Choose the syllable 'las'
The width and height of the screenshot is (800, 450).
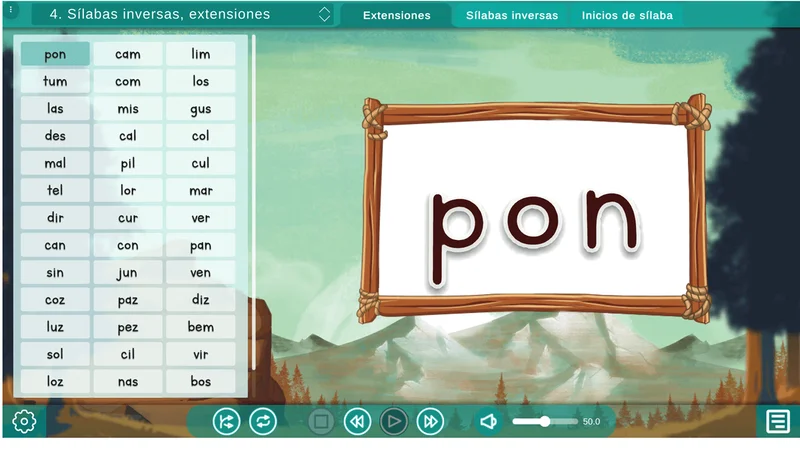click(x=55, y=109)
